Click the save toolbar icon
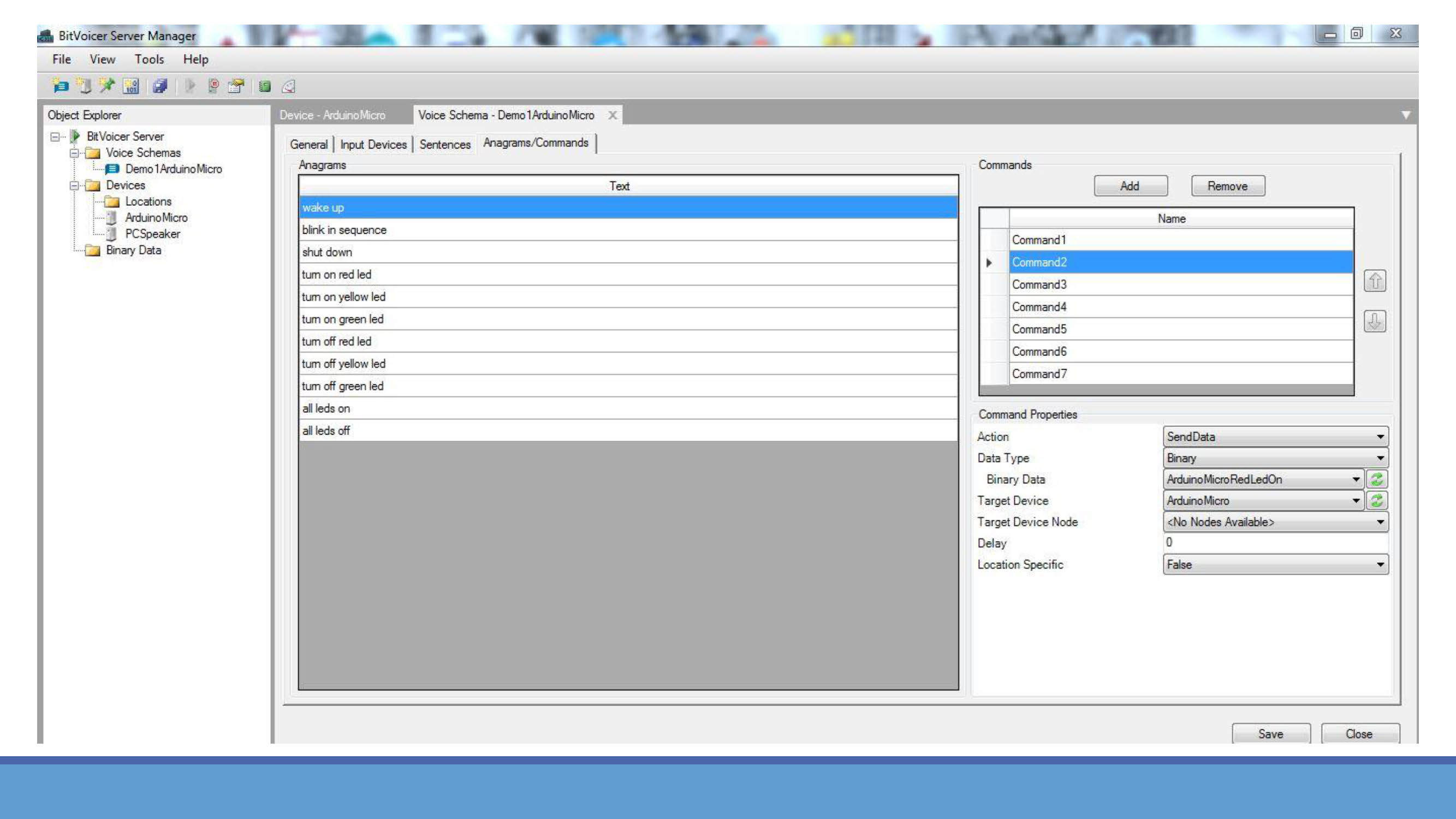This screenshot has height=819, width=1456. click(x=160, y=87)
